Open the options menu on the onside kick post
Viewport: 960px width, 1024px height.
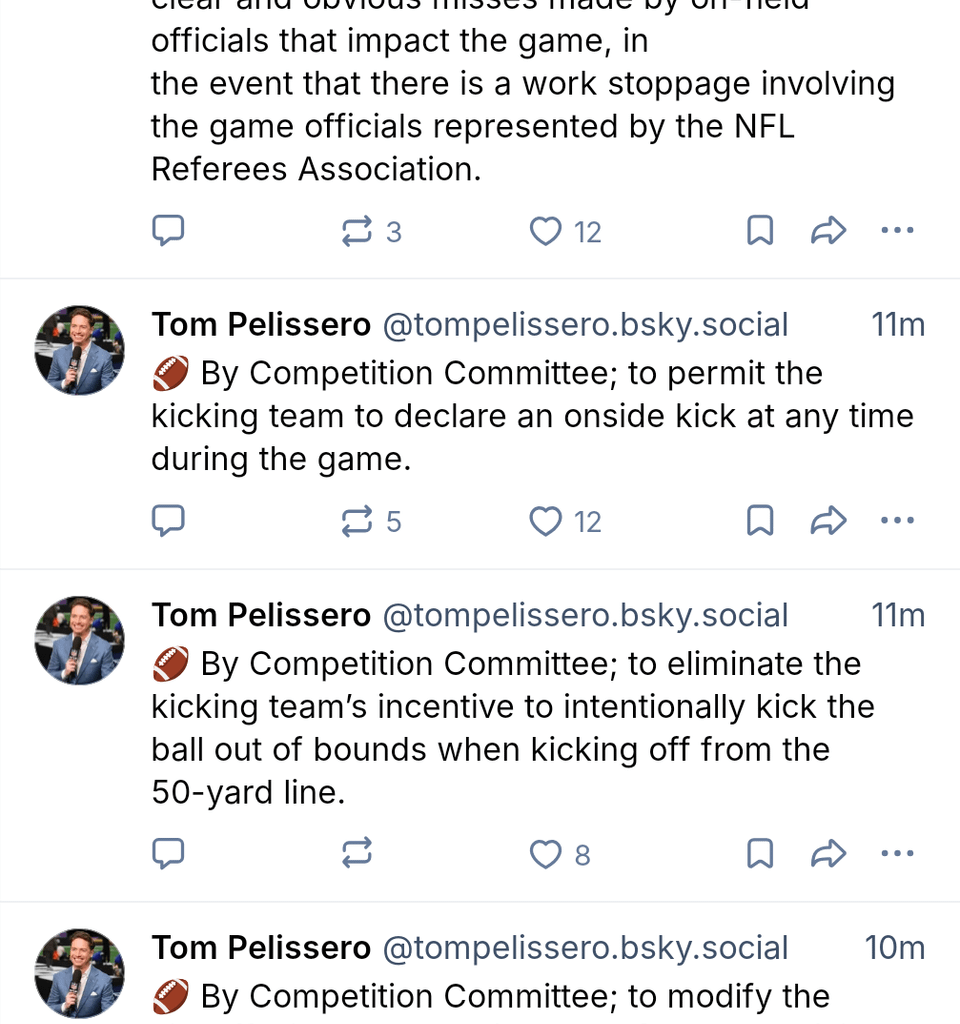(897, 520)
